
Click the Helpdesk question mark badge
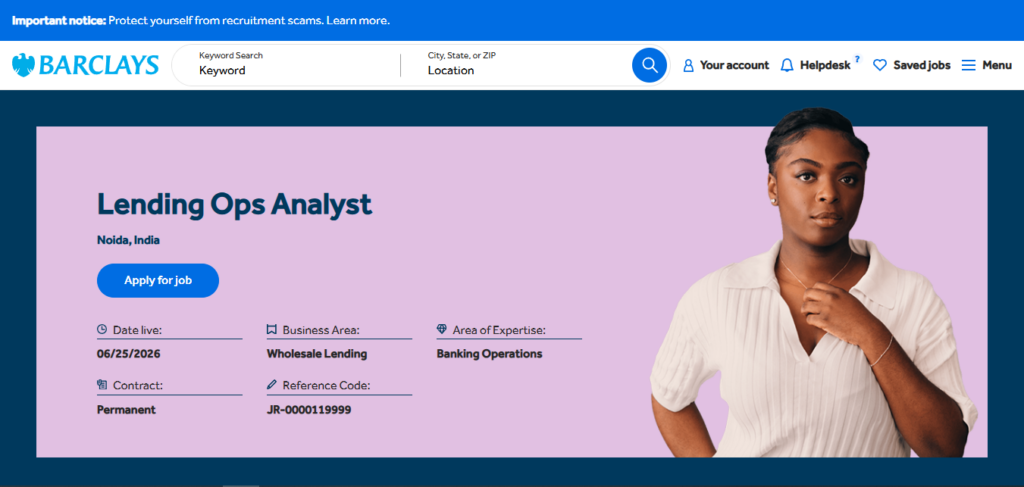click(857, 59)
